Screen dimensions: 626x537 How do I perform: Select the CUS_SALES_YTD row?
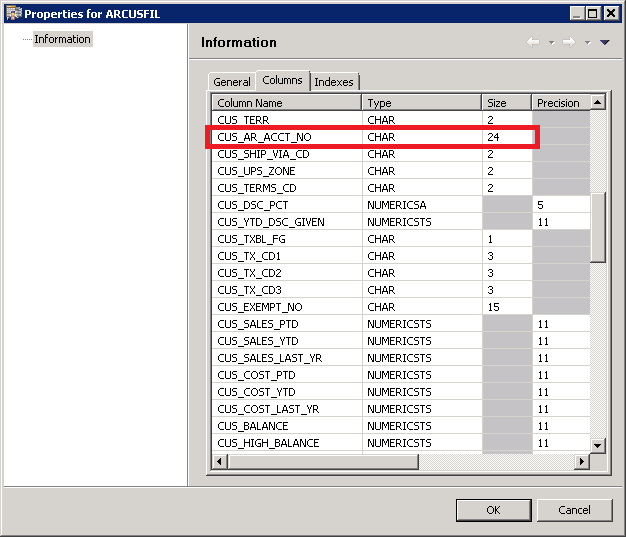(401, 341)
